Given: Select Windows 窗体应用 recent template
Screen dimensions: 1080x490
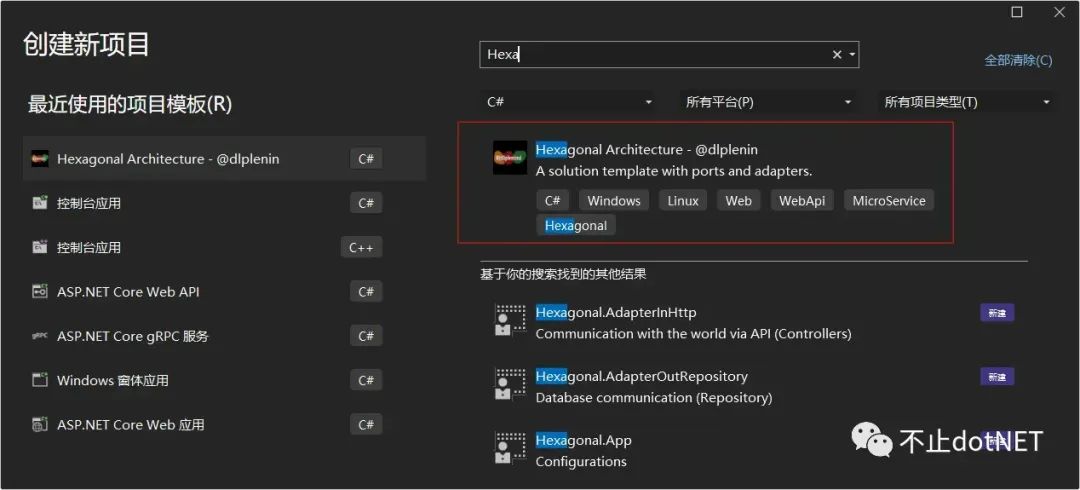Looking at the screenshot, I should tap(225, 380).
